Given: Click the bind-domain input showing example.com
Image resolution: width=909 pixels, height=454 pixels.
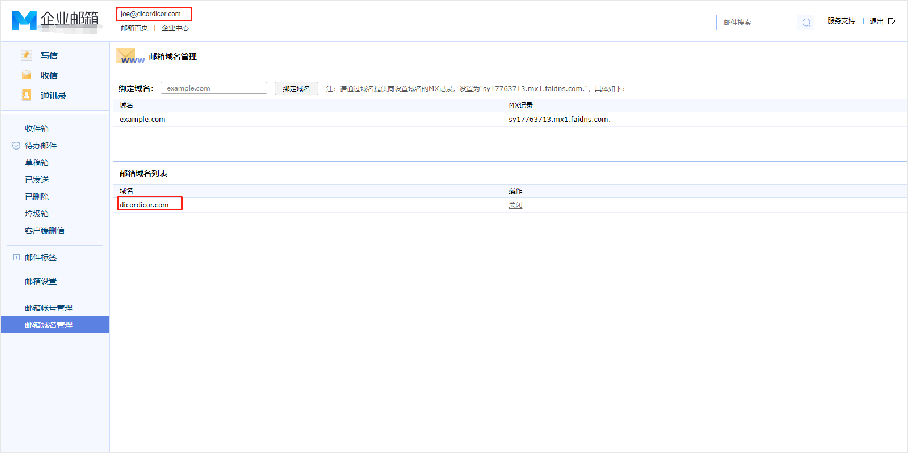Looking at the screenshot, I should pos(213,88).
